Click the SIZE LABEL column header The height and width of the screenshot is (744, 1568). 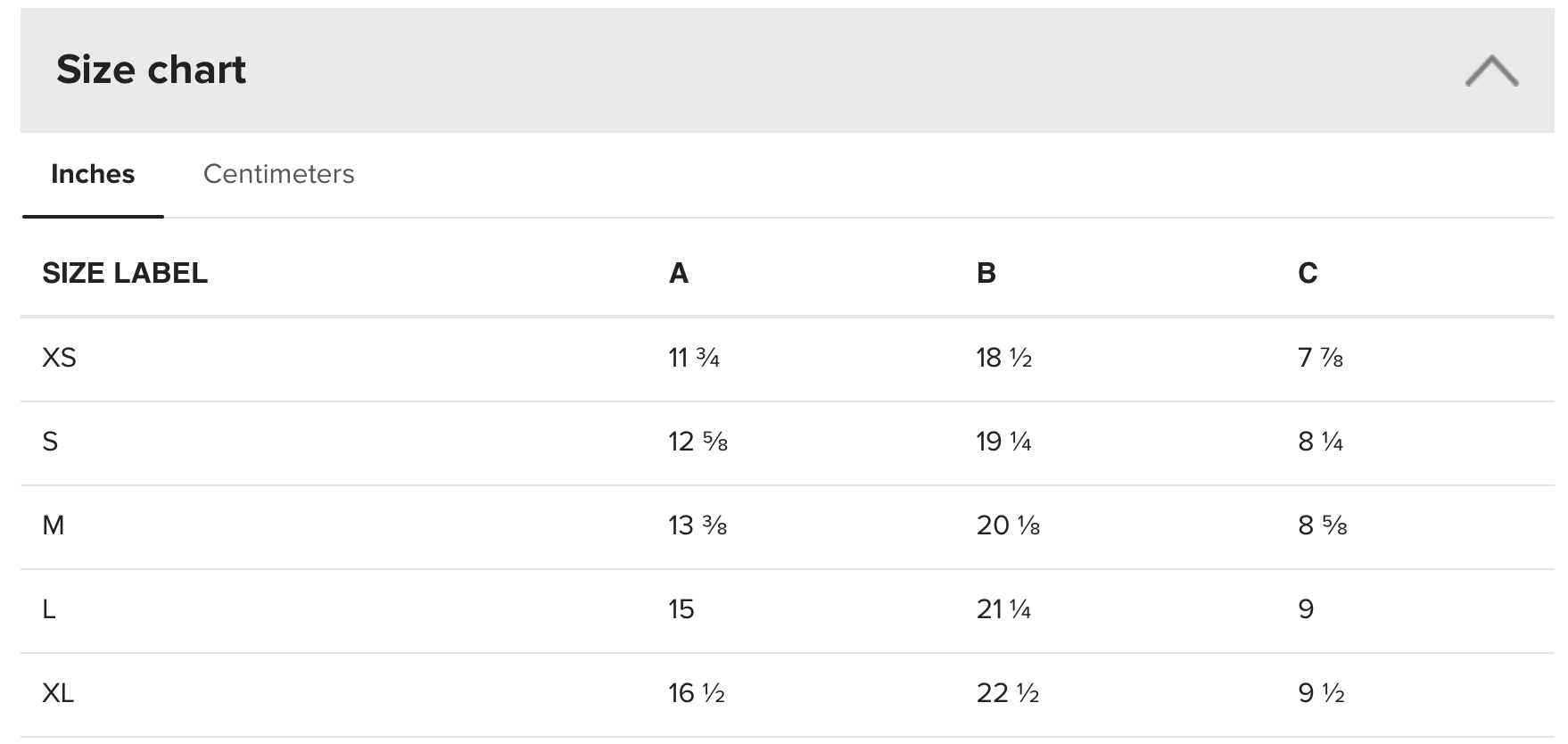pos(125,273)
